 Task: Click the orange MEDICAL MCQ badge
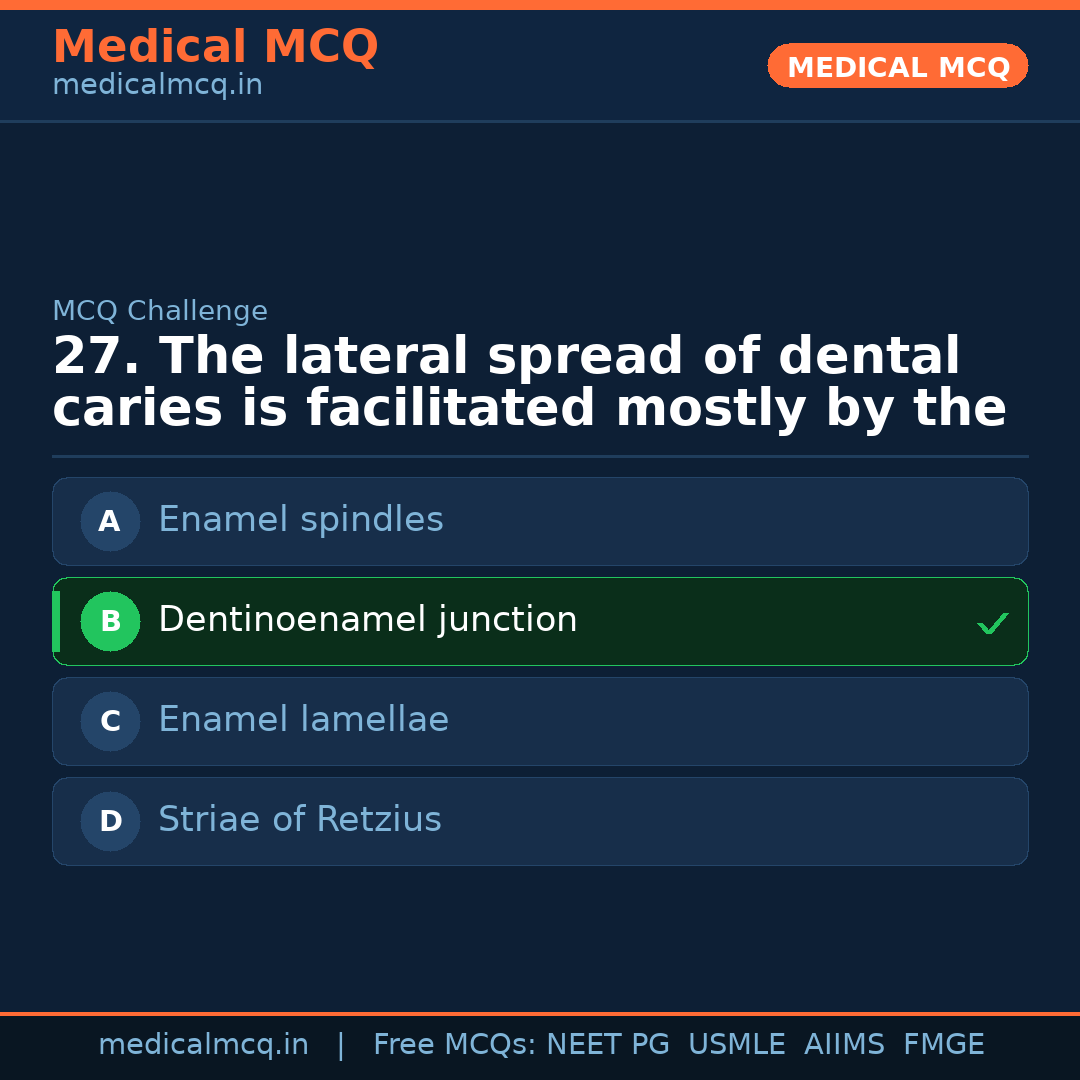[897, 66]
